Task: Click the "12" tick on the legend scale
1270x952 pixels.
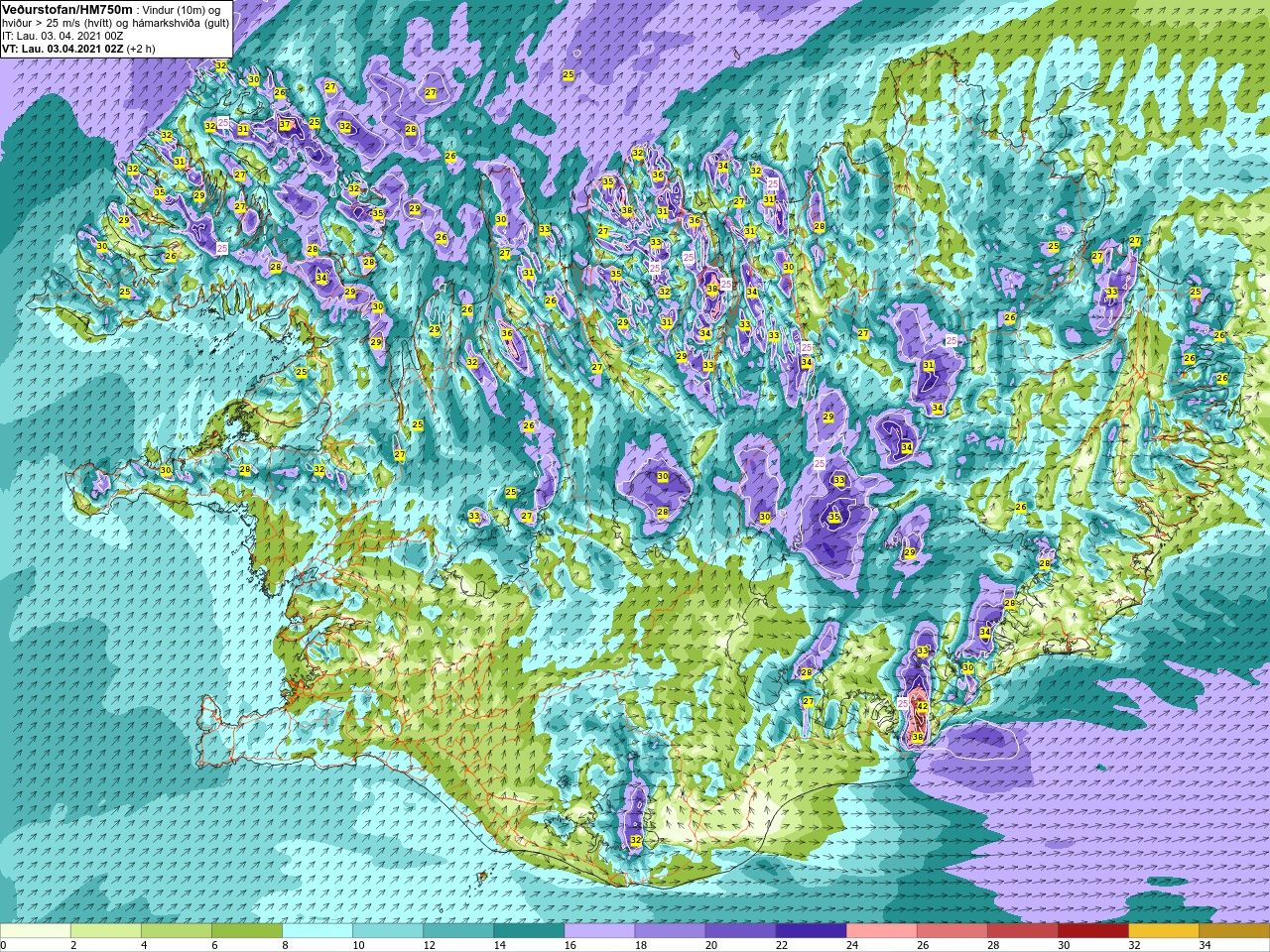Action: (429, 945)
